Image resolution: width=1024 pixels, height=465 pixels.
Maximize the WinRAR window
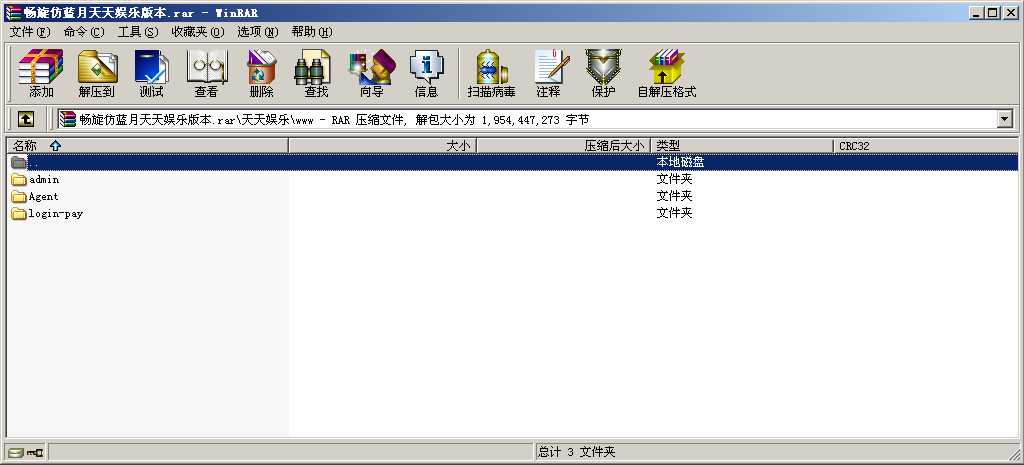point(993,12)
